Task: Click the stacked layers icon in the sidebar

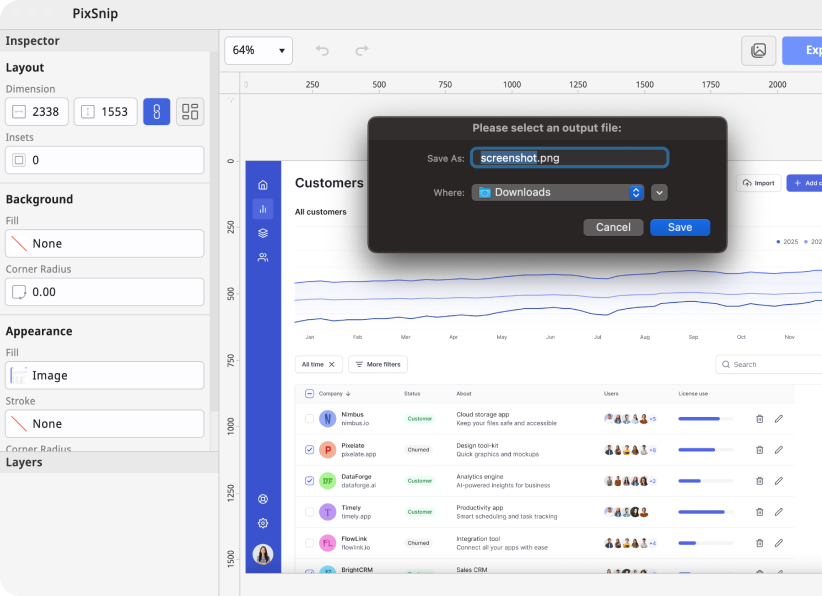Action: (x=263, y=233)
